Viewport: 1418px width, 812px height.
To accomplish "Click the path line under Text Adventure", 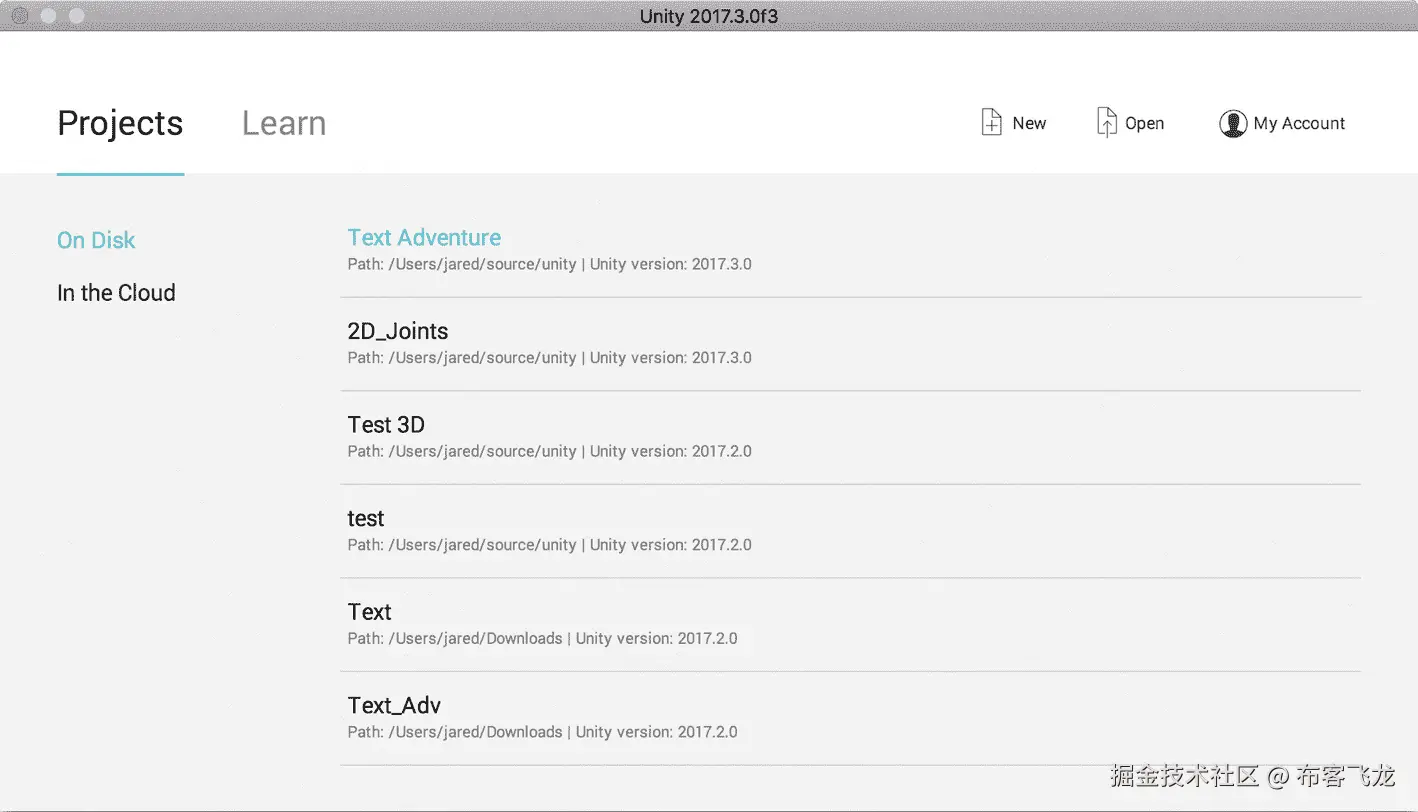I will pyautogui.click(x=549, y=265).
